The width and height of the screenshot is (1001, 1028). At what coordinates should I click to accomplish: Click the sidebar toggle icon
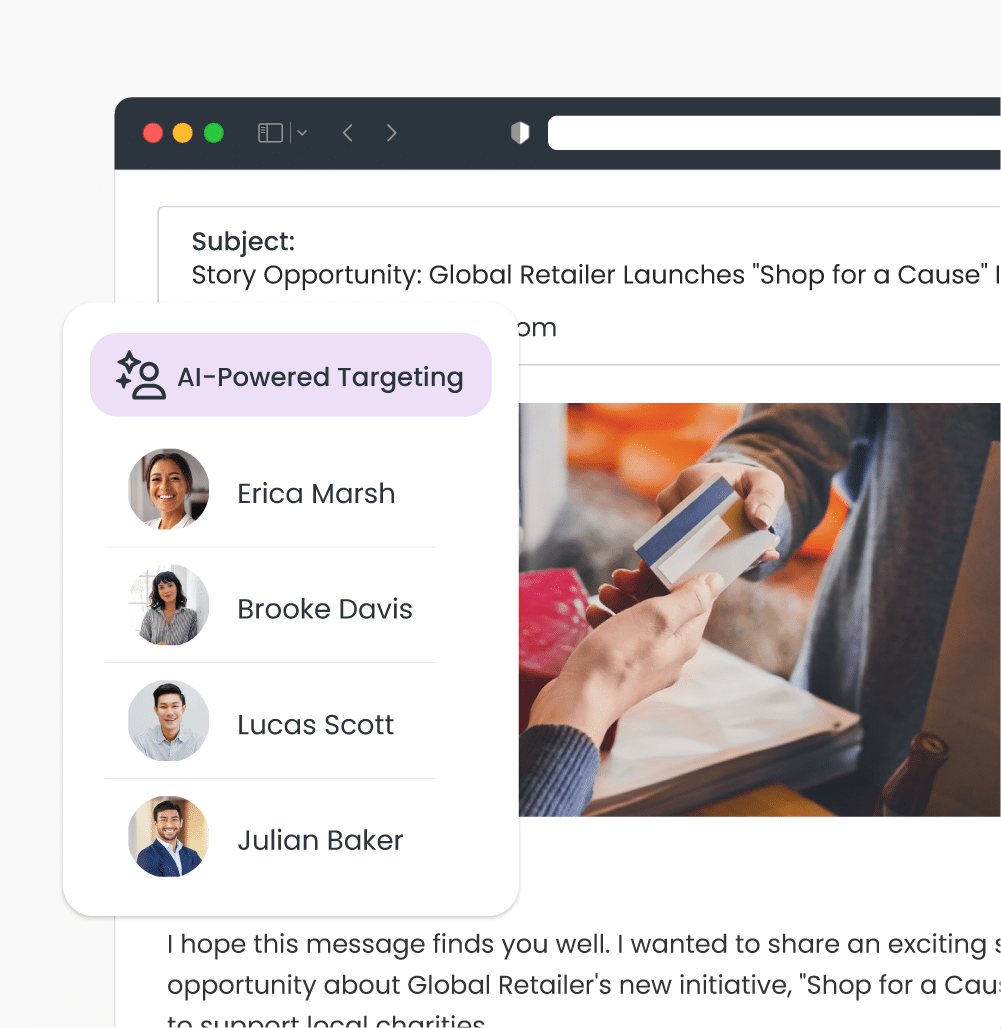pyautogui.click(x=270, y=133)
